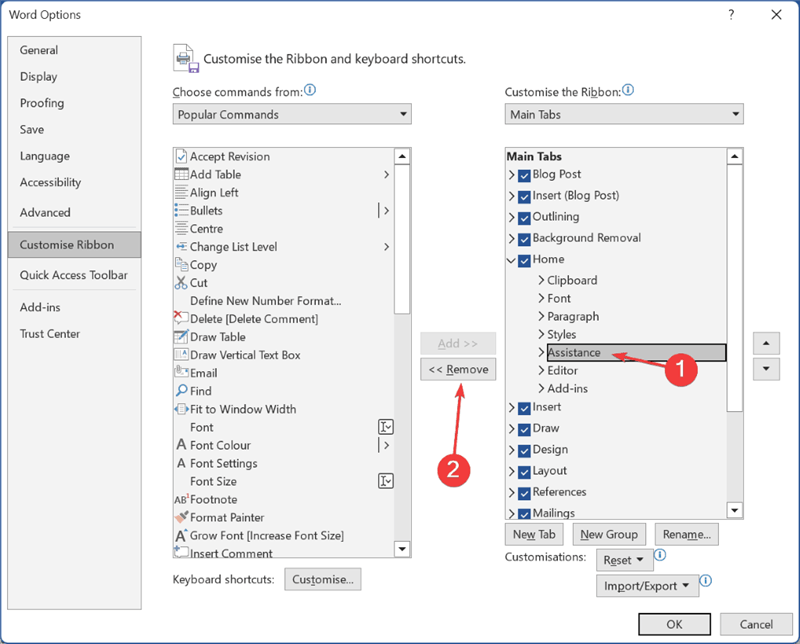Expand the Blog Post tab node
This screenshot has width=800, height=644.
click(x=511, y=175)
